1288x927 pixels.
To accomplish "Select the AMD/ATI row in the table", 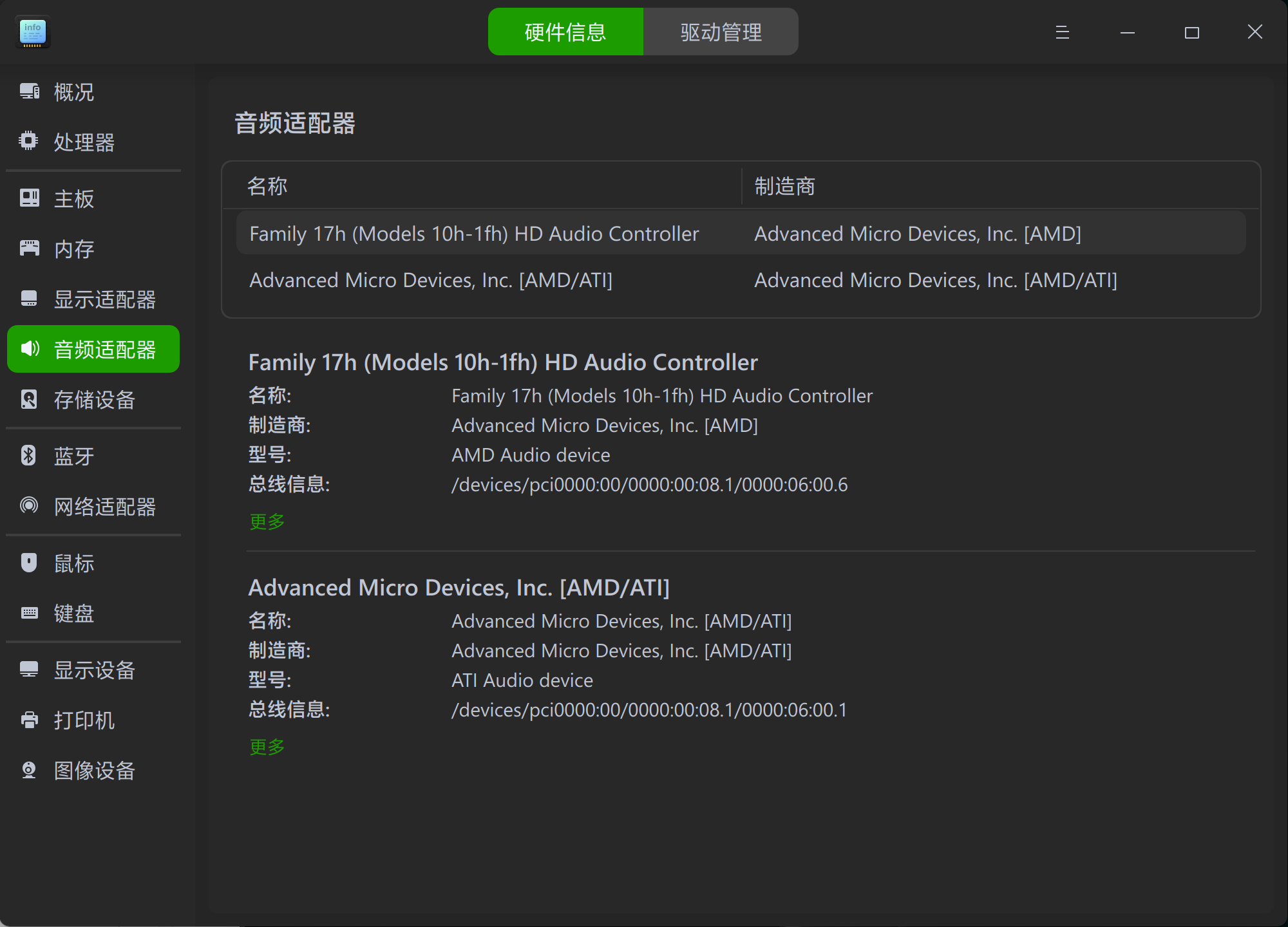I will (431, 280).
